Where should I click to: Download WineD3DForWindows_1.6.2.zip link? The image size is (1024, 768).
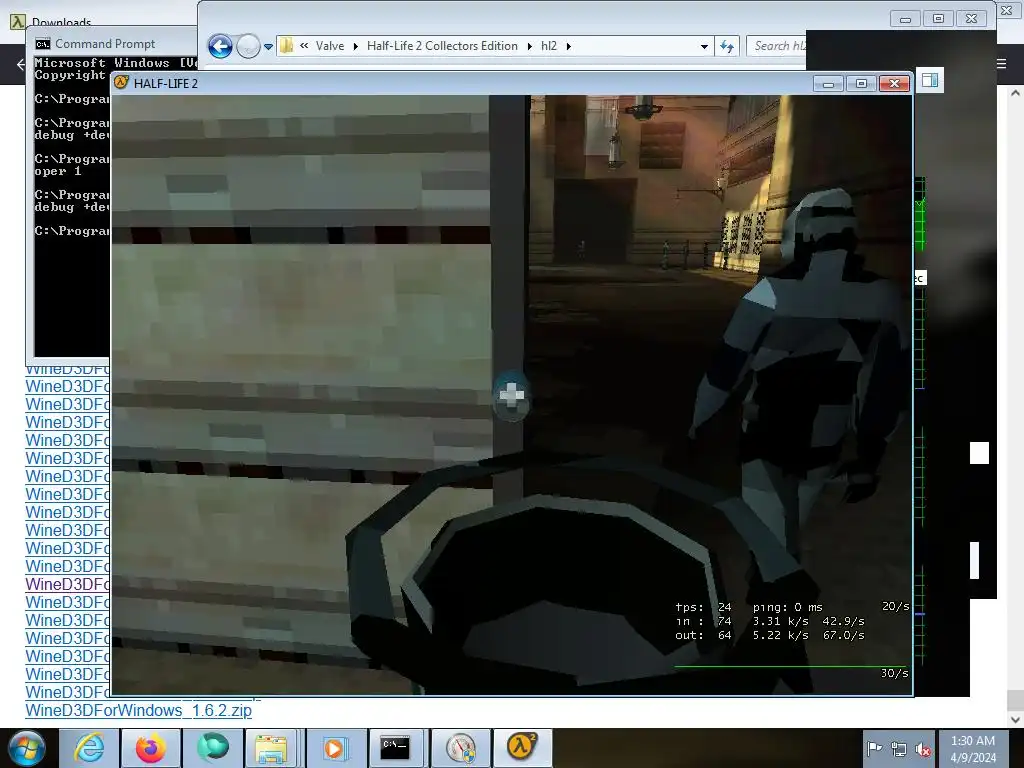click(x=138, y=711)
